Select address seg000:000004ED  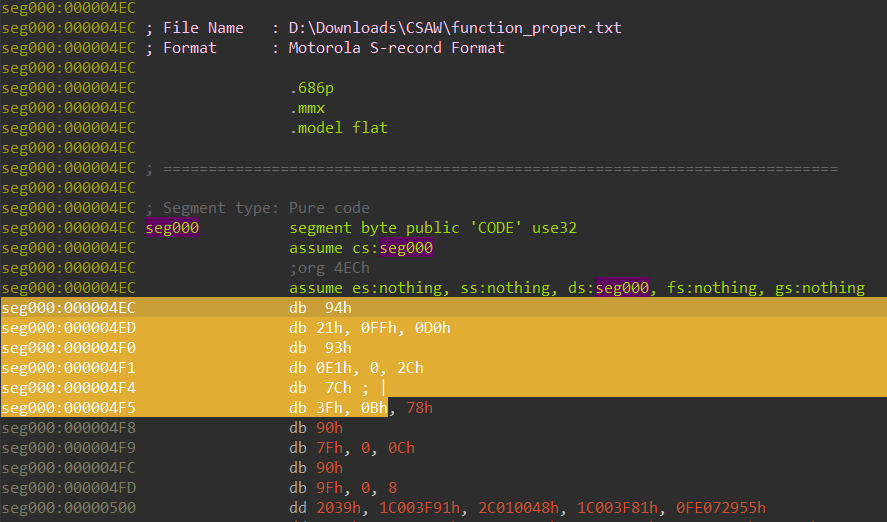[x=68, y=328]
